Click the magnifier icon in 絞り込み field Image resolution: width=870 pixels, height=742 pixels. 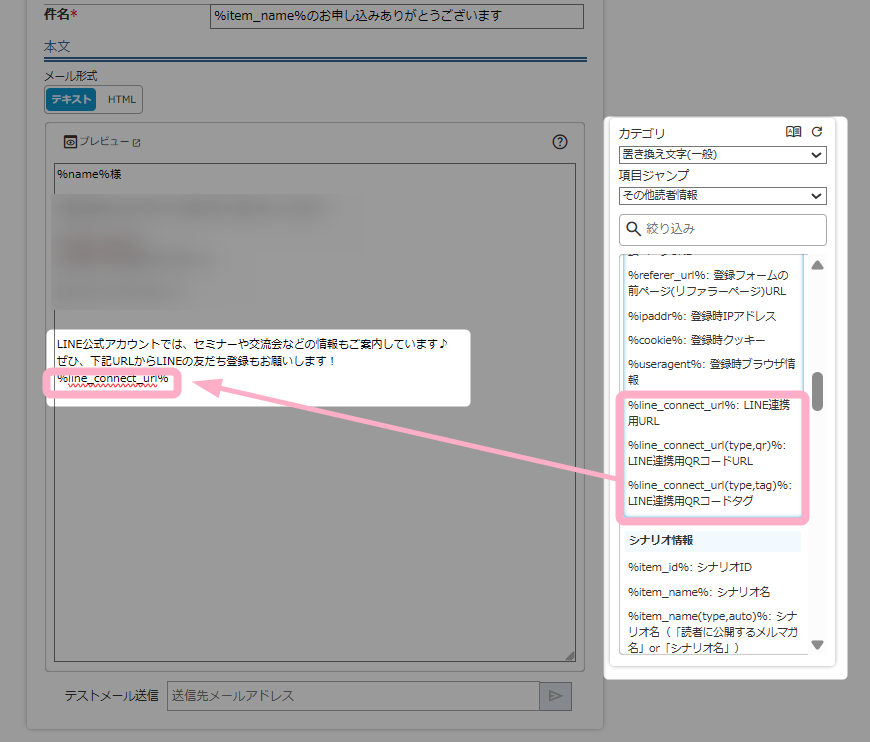coord(633,229)
